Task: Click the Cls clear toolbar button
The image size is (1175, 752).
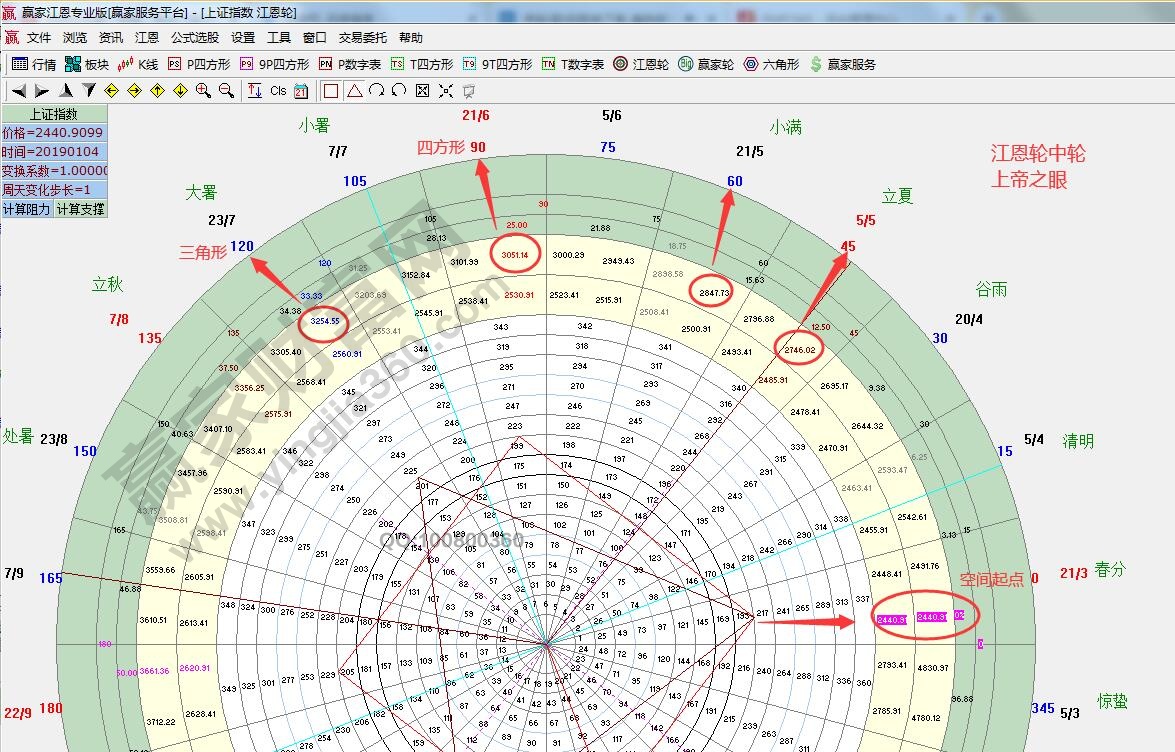Action: [278, 91]
